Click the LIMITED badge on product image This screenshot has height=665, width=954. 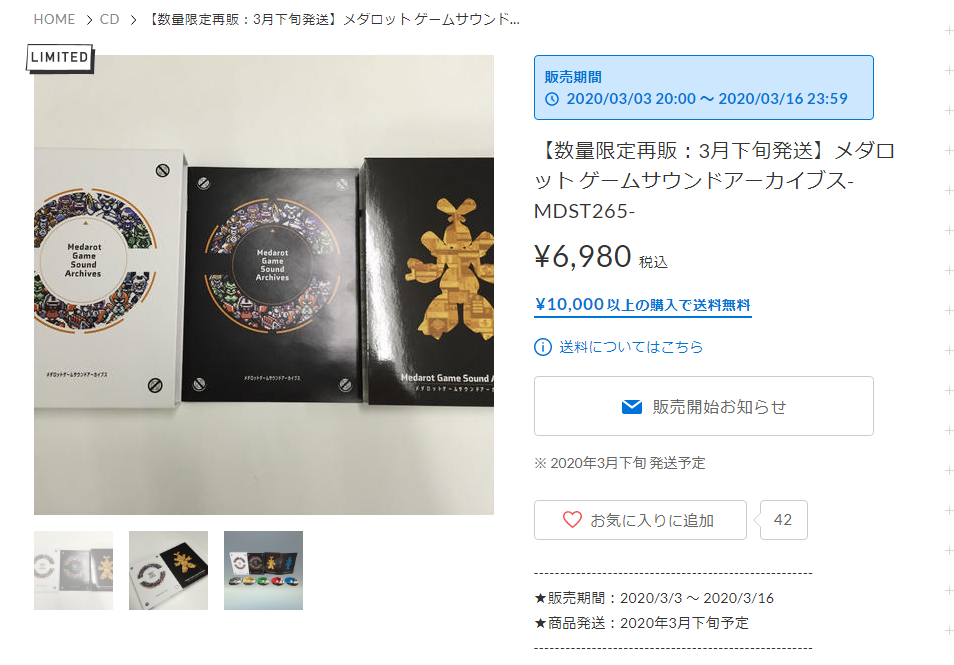coord(60,58)
